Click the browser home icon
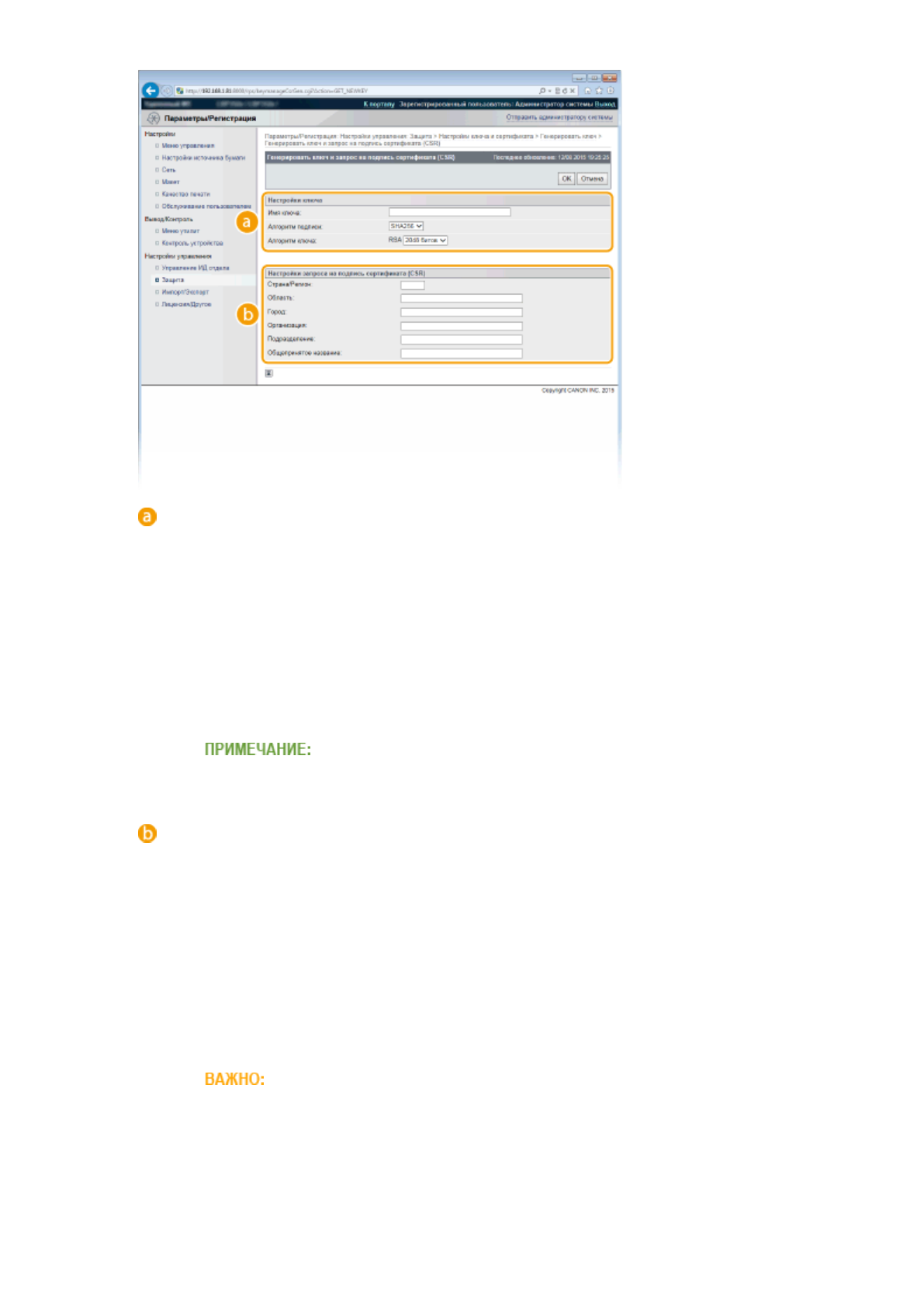Screen dimensions: 924x1307 click(588, 91)
